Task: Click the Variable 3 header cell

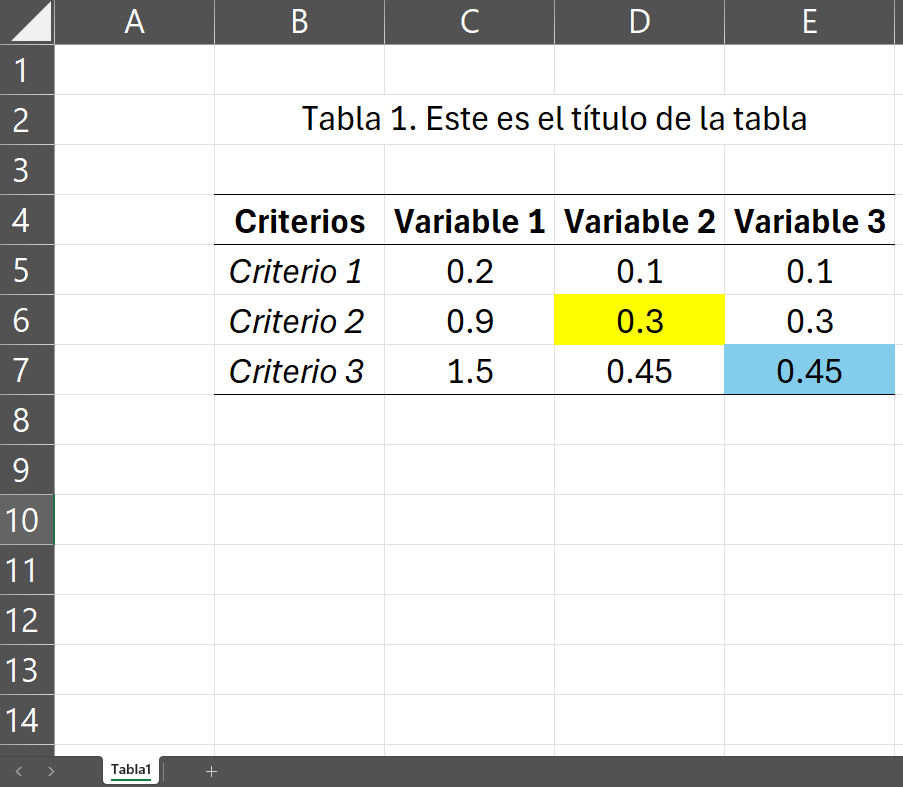Action: (x=809, y=221)
